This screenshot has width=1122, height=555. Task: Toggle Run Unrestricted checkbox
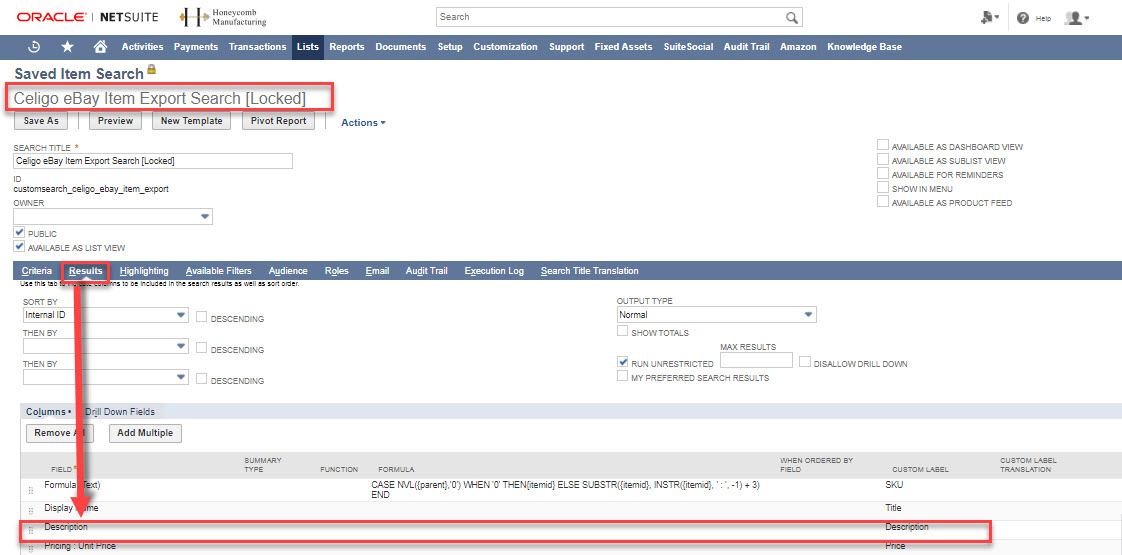tap(623, 363)
